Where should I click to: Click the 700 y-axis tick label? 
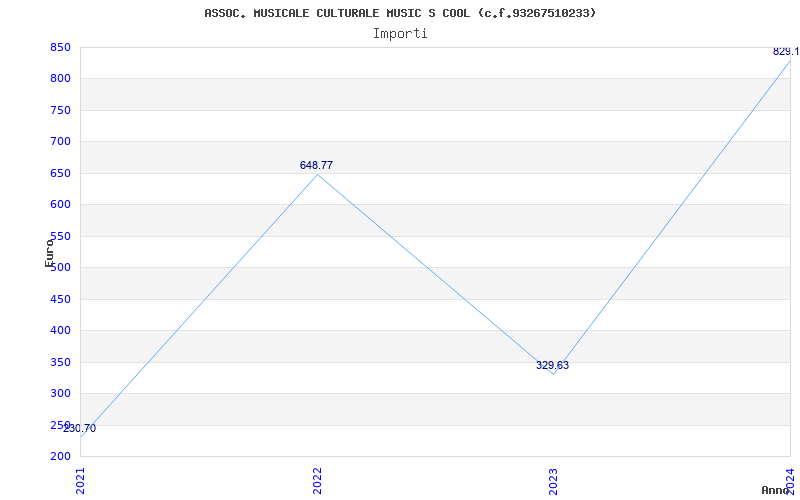(x=60, y=142)
